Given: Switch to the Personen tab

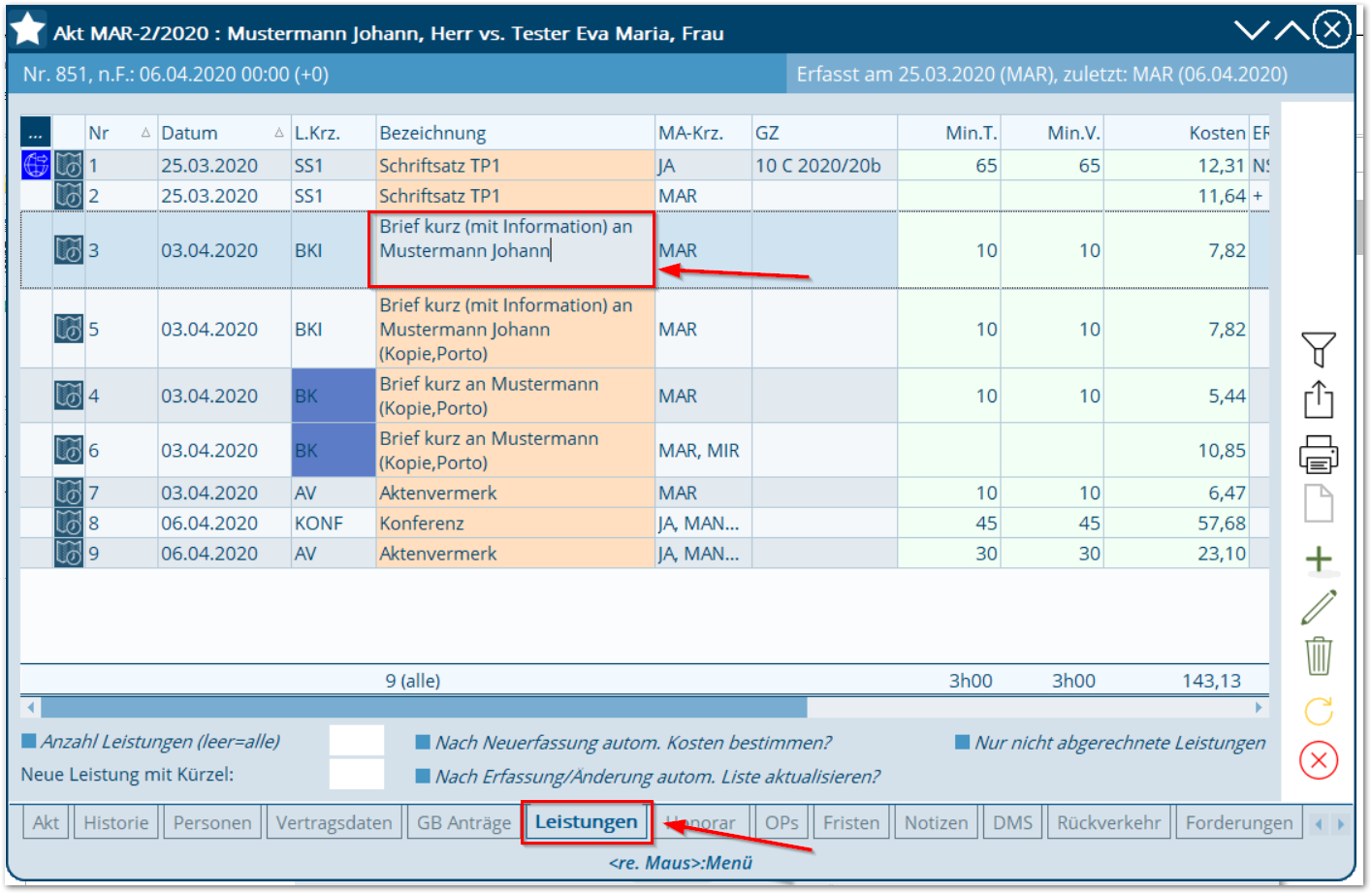Looking at the screenshot, I should point(212,823).
